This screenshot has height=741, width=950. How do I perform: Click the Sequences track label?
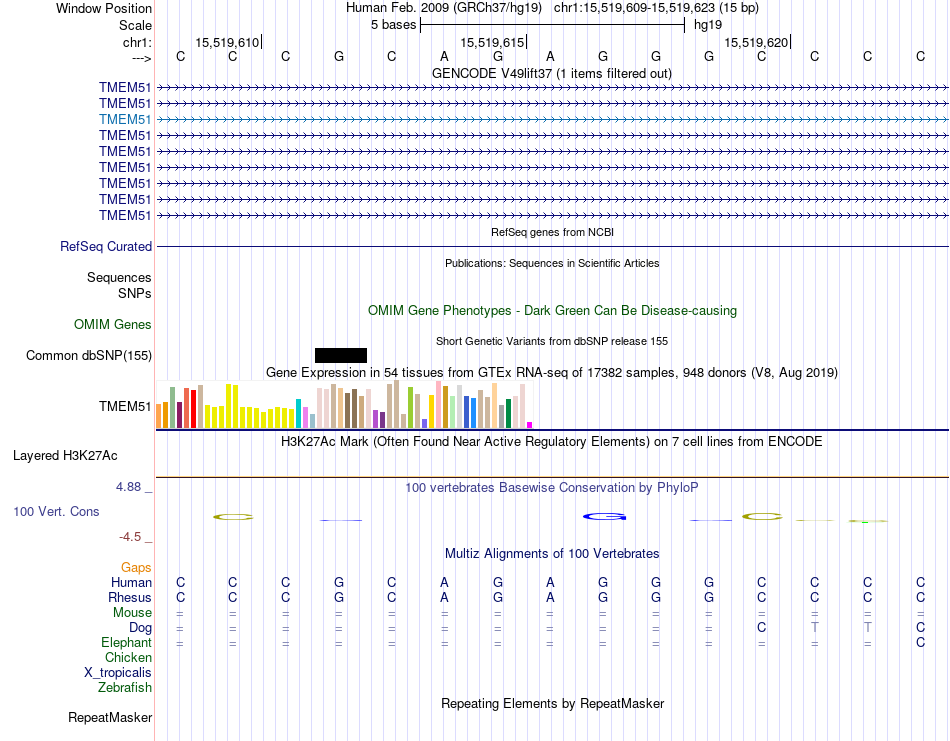click(x=119, y=277)
